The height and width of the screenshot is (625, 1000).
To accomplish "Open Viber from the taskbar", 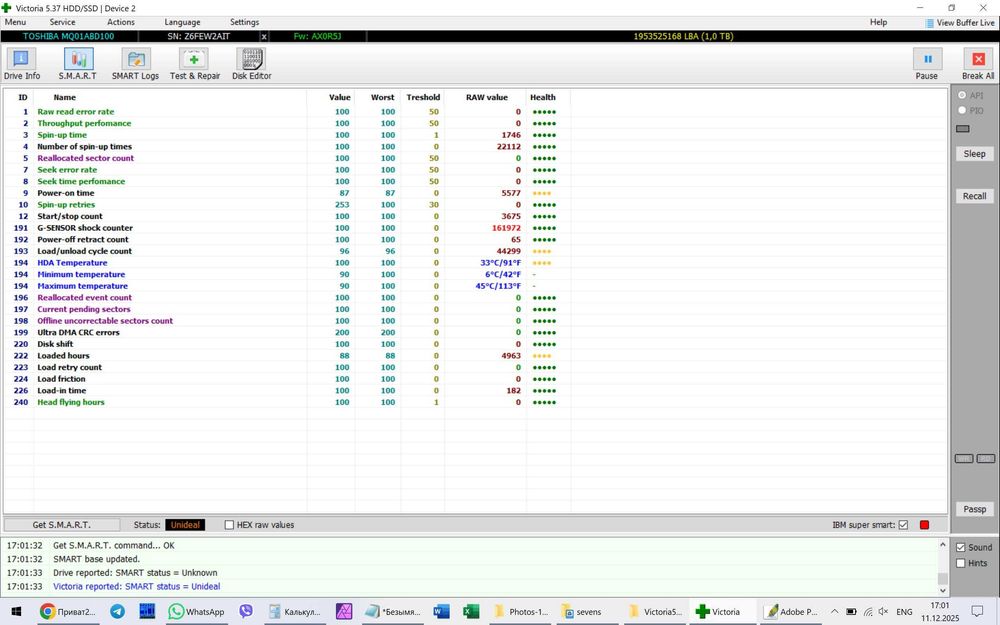I will [246, 612].
